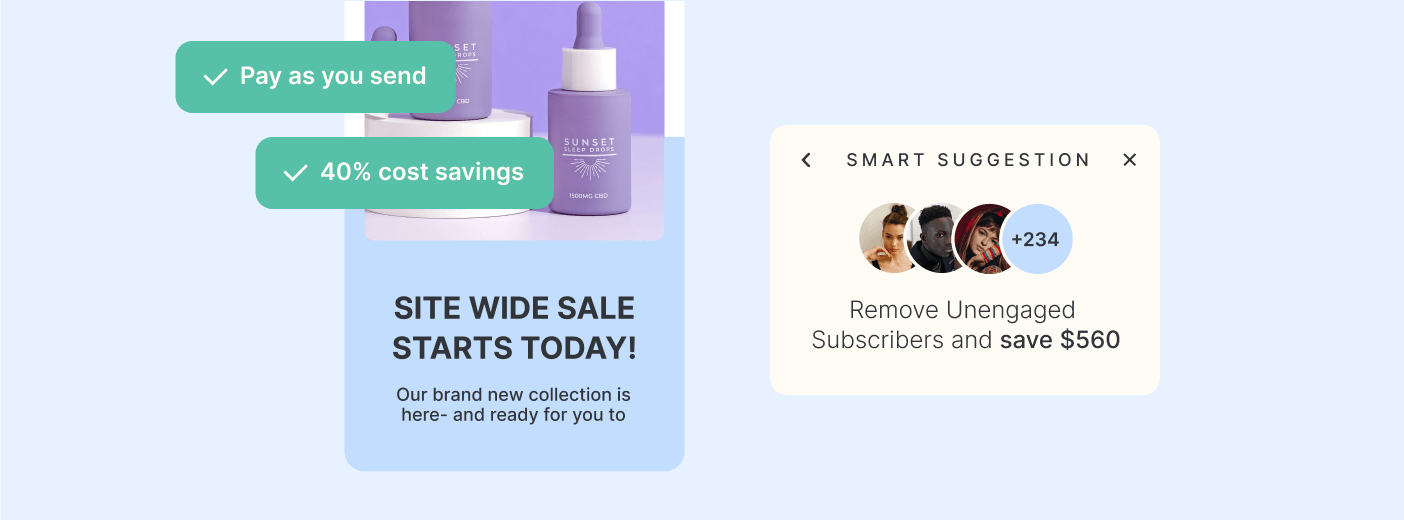Select the 40% cost savings badge
The height and width of the screenshot is (520, 1404).
click(x=404, y=173)
